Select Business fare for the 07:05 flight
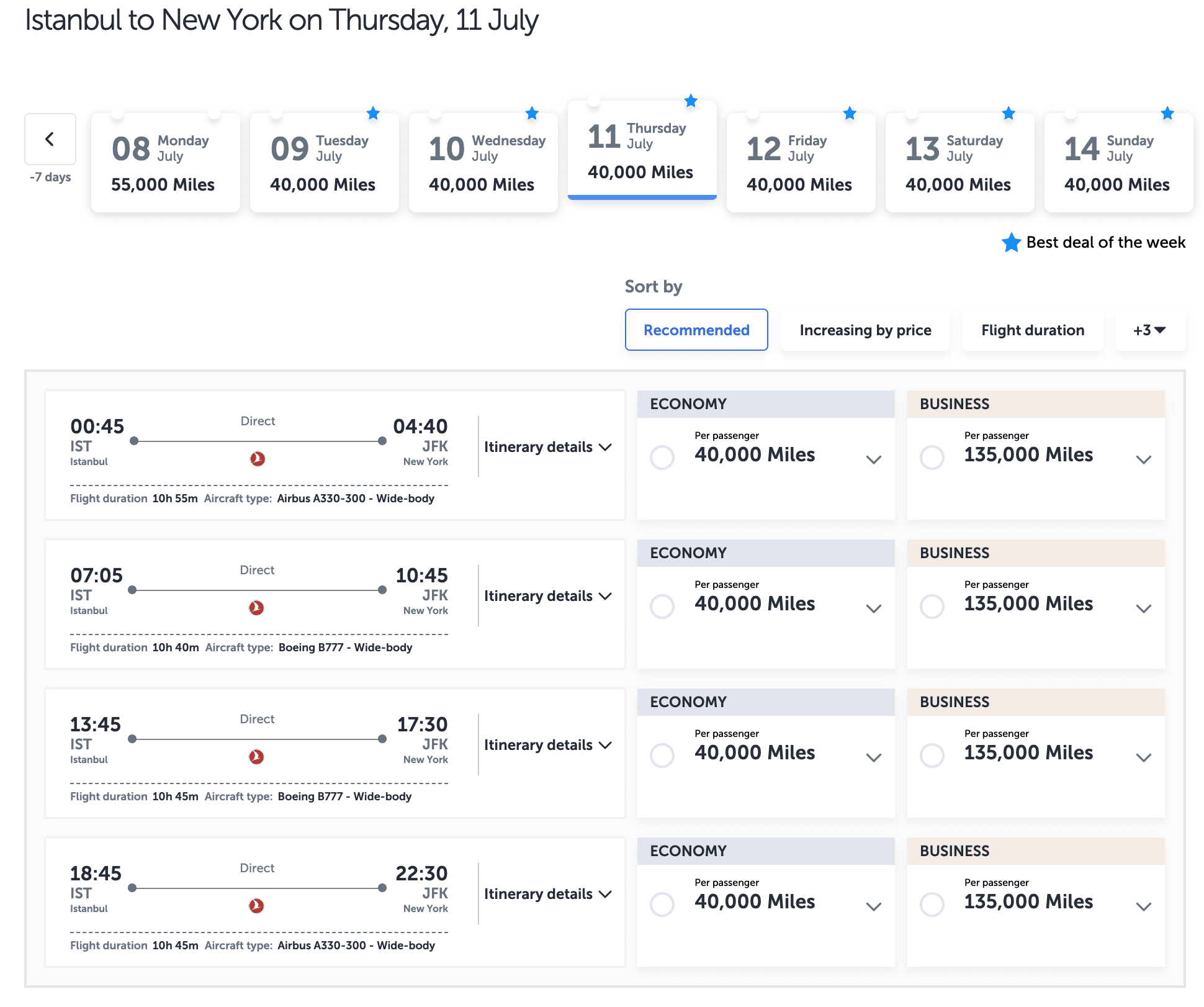Screen dimensions: 1204x1007 (x=932, y=607)
